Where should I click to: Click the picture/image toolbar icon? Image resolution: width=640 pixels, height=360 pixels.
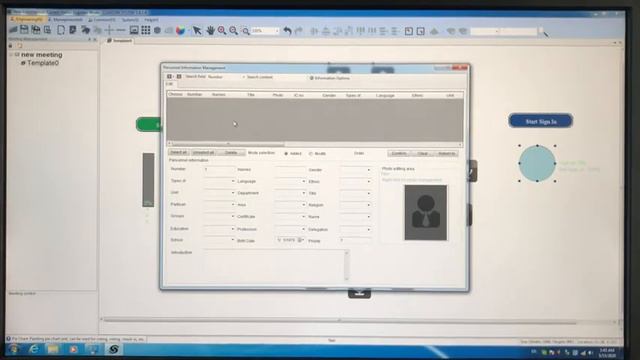(x=134, y=30)
